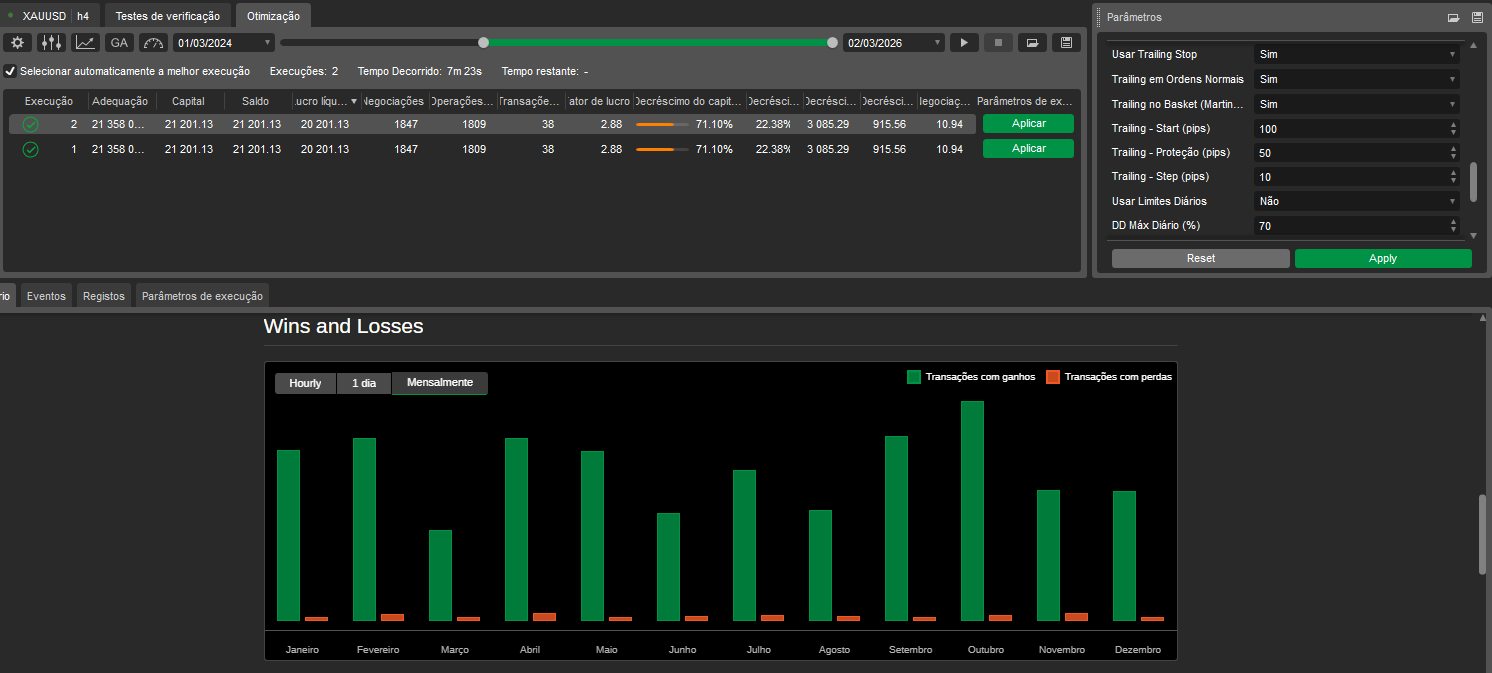
Task: Click the speedometer gauge icon
Action: 153,42
